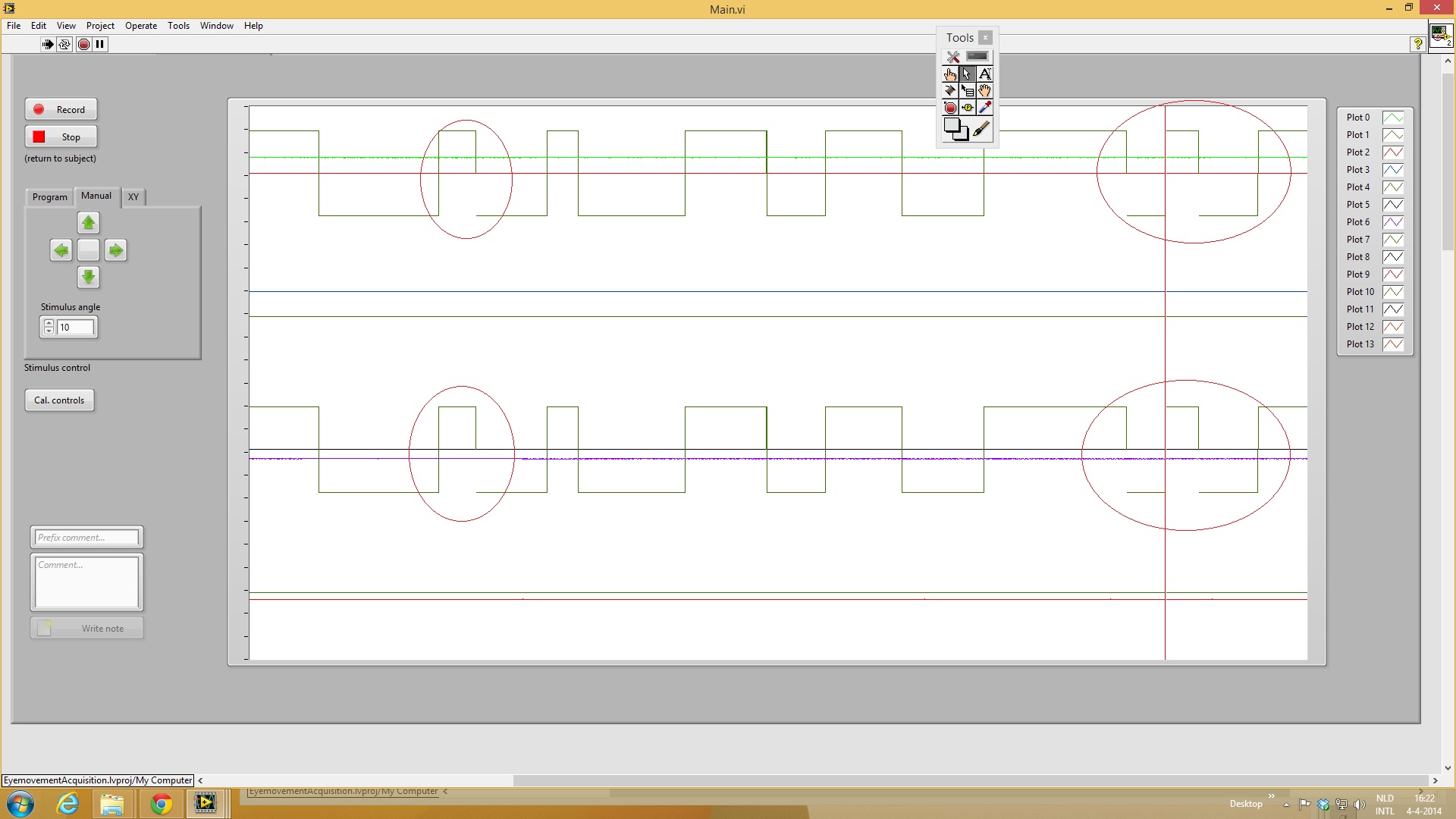The height and width of the screenshot is (819, 1456).
Task: Switch to the Manual tab
Action: [x=96, y=195]
